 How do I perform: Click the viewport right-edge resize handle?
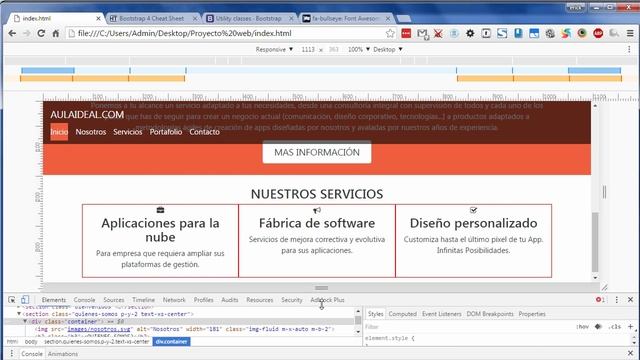(x=604, y=192)
